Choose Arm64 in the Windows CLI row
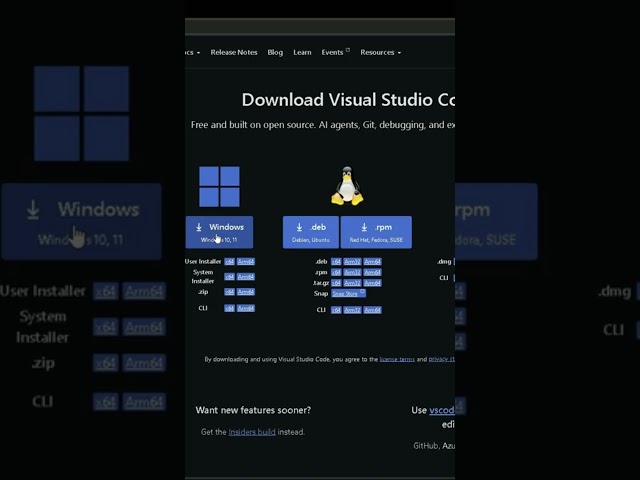 click(246, 308)
